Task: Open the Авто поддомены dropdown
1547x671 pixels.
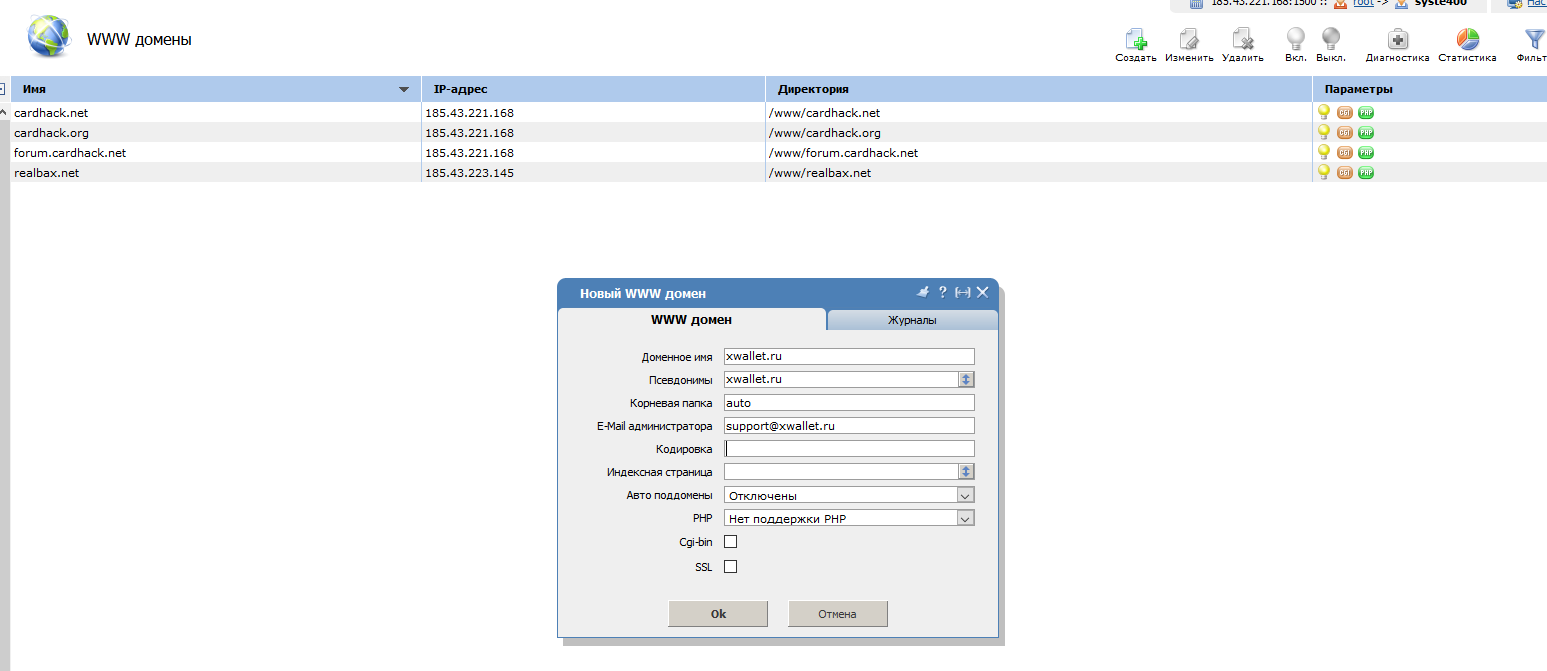Action: tap(849, 495)
